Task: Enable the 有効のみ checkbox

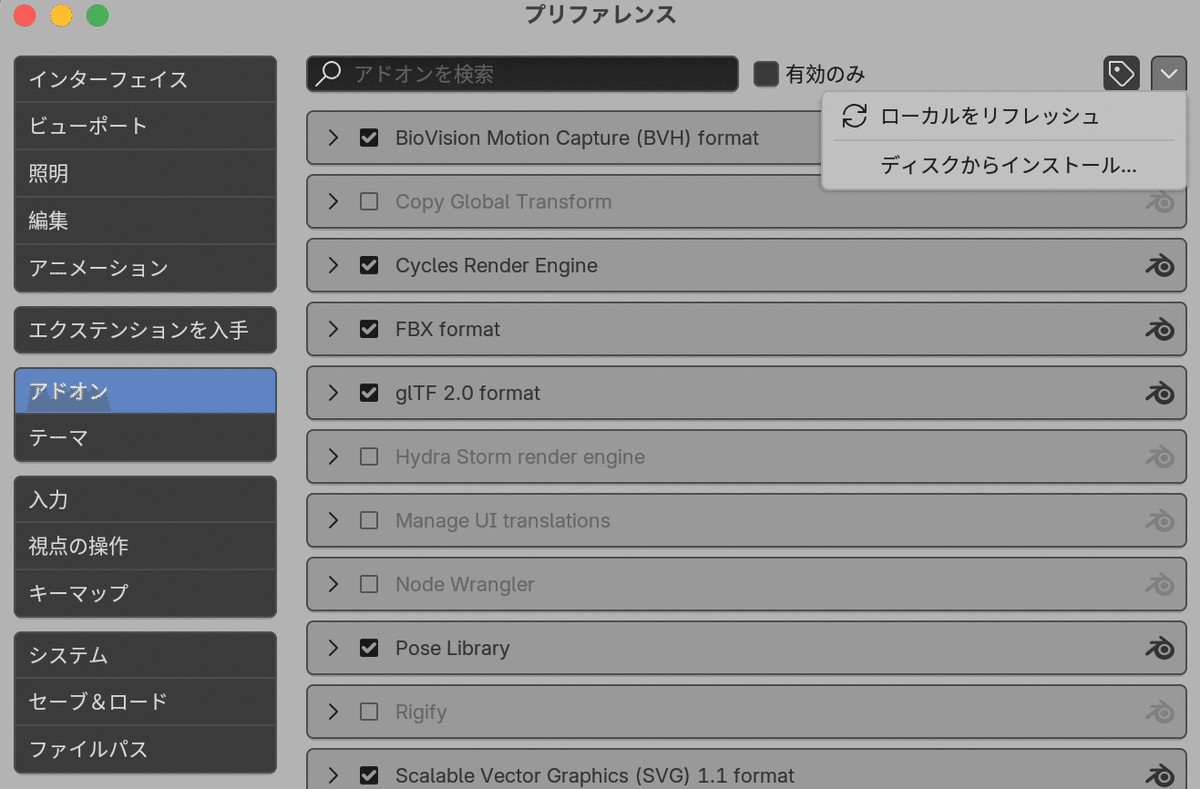Action: 766,73
